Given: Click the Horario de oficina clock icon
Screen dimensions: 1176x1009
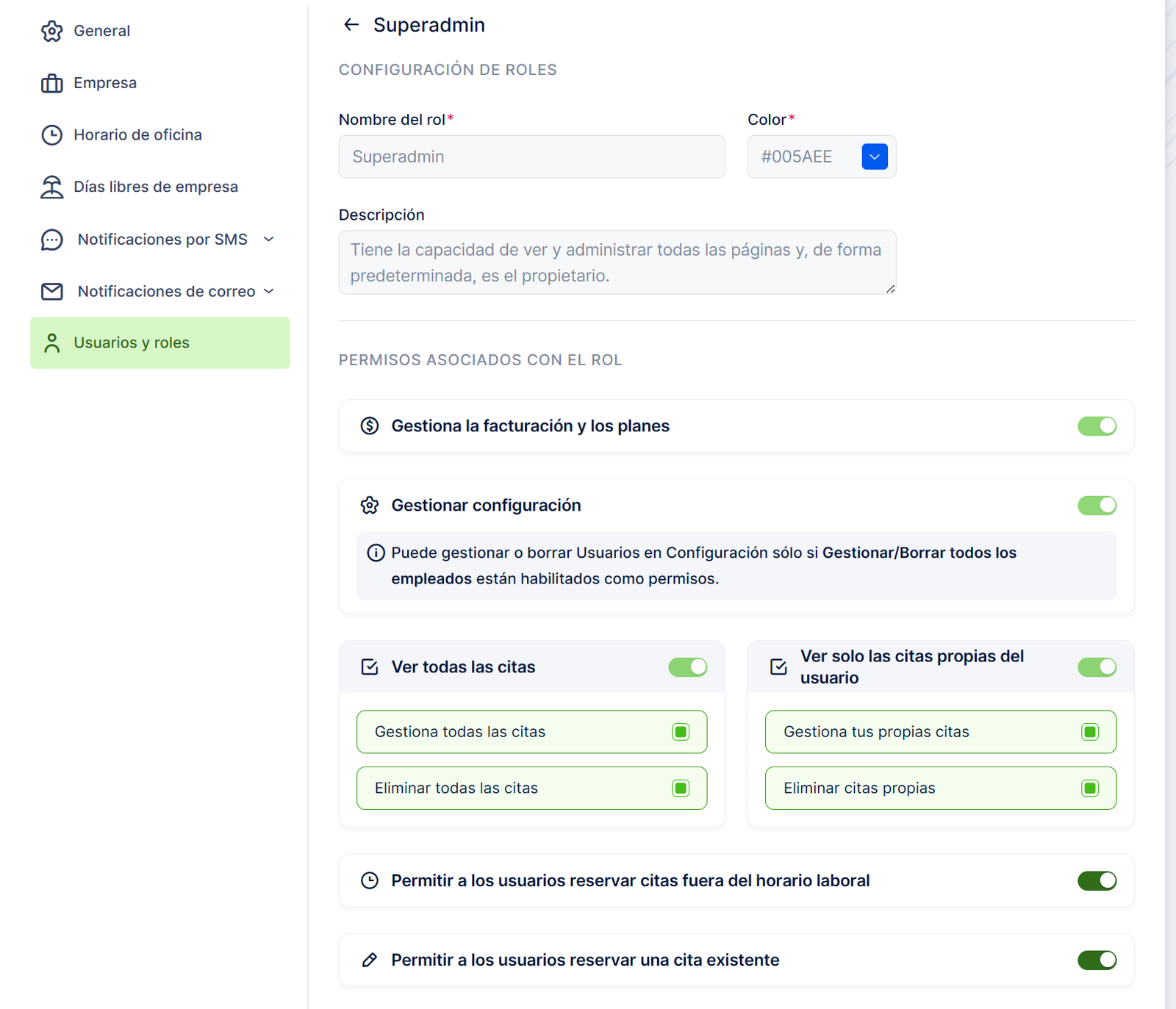Looking at the screenshot, I should tap(52, 135).
